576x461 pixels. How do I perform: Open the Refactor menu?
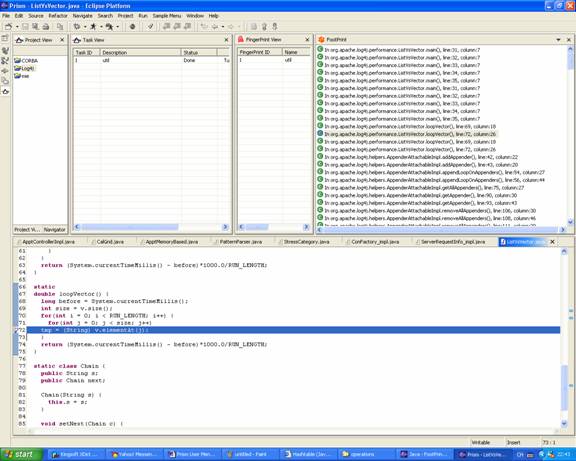pyautogui.click(x=58, y=16)
